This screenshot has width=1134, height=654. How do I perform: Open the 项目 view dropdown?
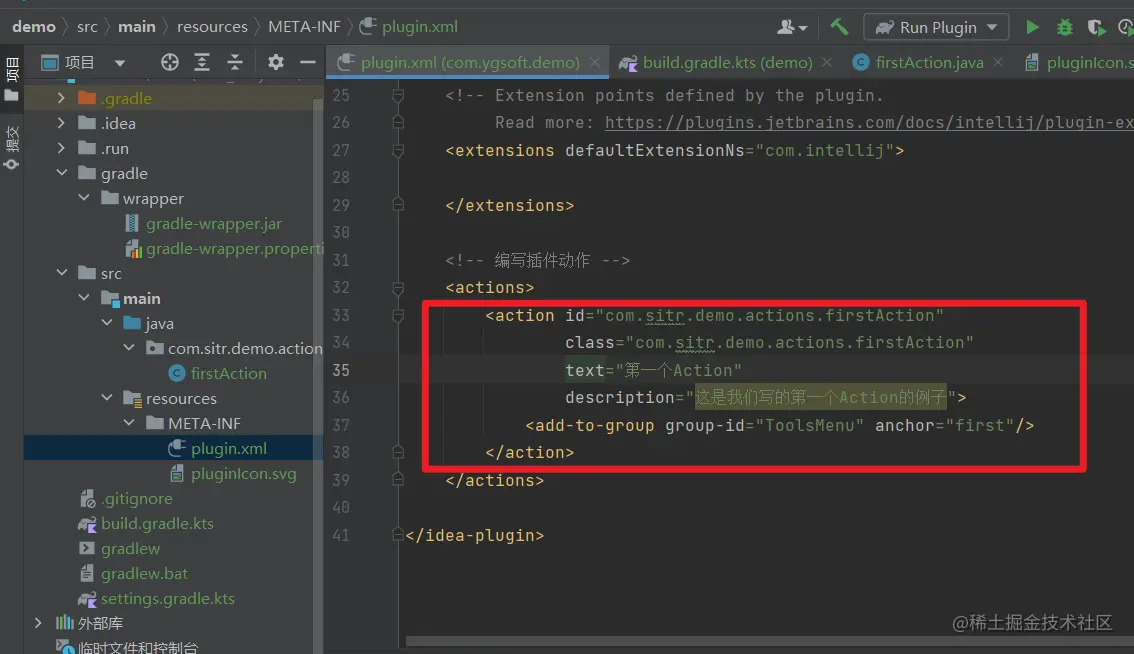[119, 63]
